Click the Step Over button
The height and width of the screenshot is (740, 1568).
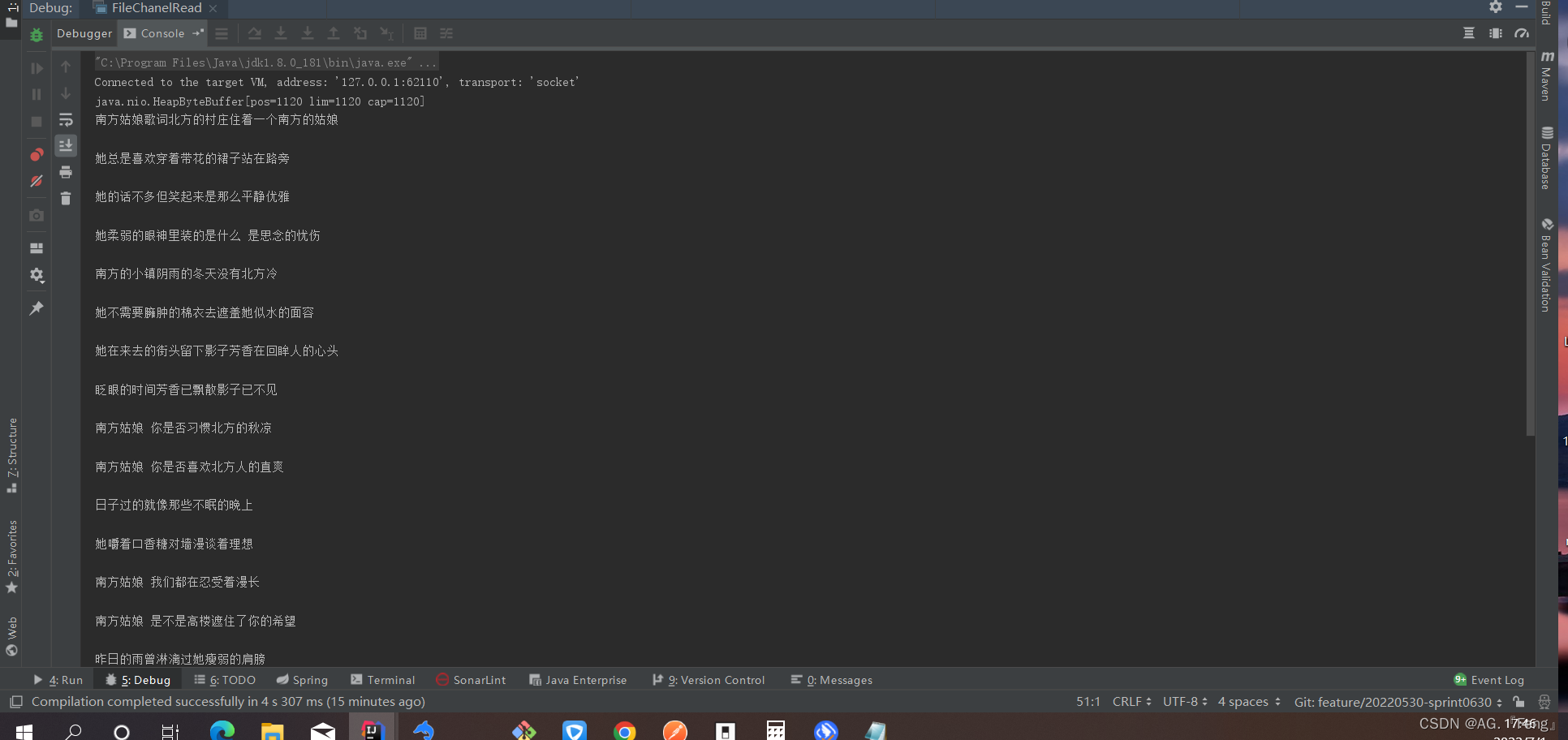click(x=255, y=33)
